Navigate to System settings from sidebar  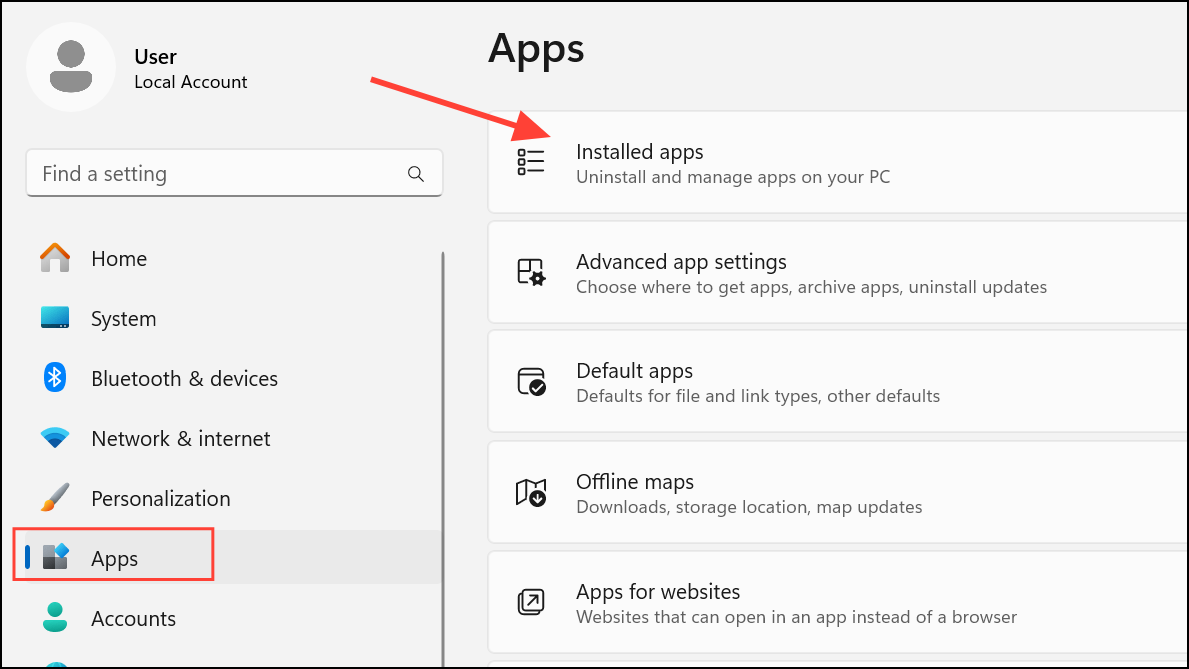[x=123, y=318]
